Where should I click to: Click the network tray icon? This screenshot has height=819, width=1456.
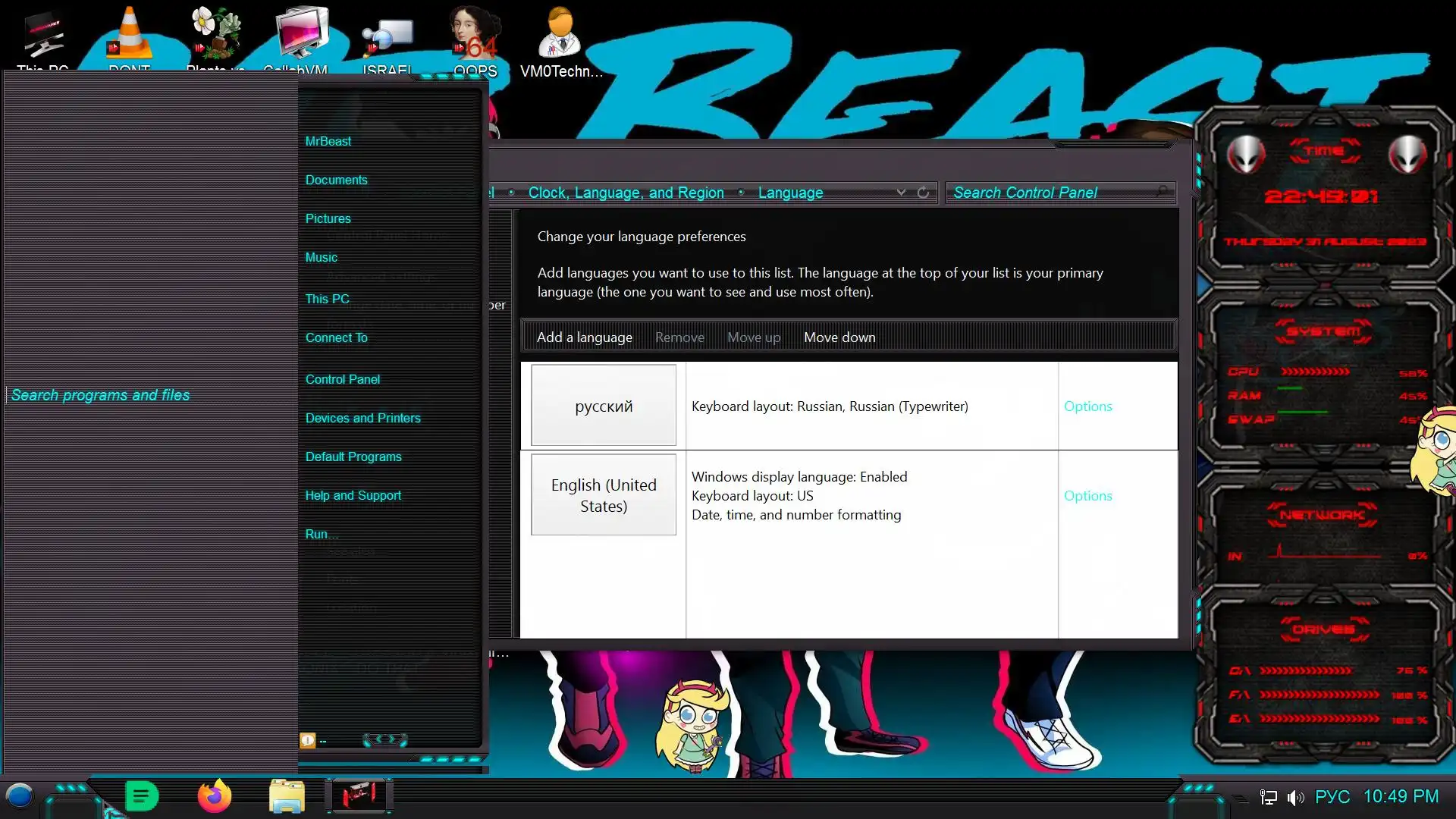pos(1269,797)
